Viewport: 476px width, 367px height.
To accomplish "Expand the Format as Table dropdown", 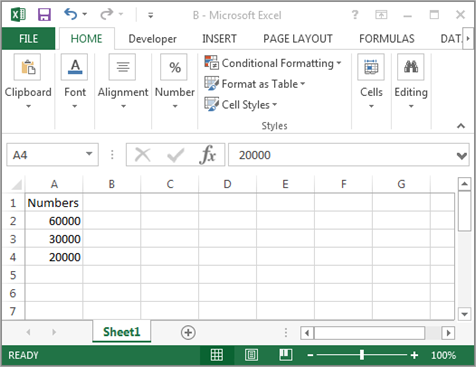I will coord(303,83).
